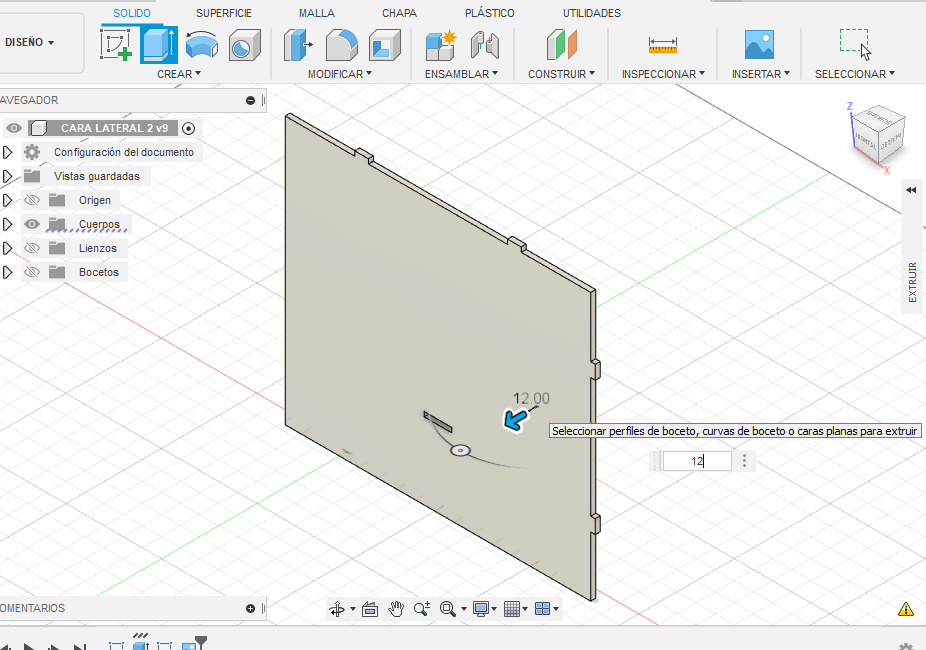Image resolution: width=926 pixels, height=650 pixels.
Task: Click the Extrude feature in timeline
Action: point(141,645)
